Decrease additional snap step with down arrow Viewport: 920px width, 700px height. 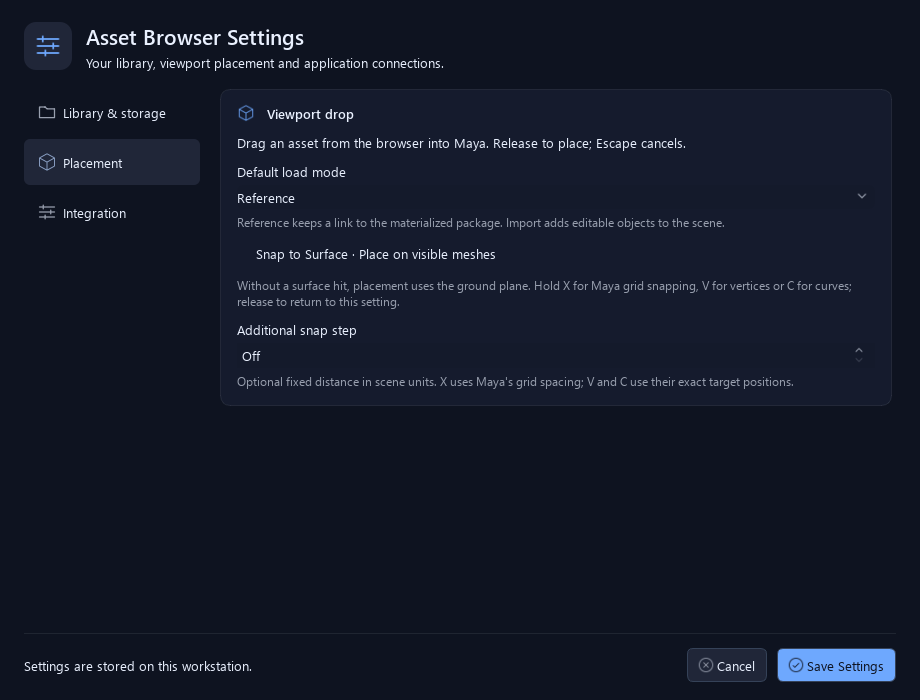[858, 360]
